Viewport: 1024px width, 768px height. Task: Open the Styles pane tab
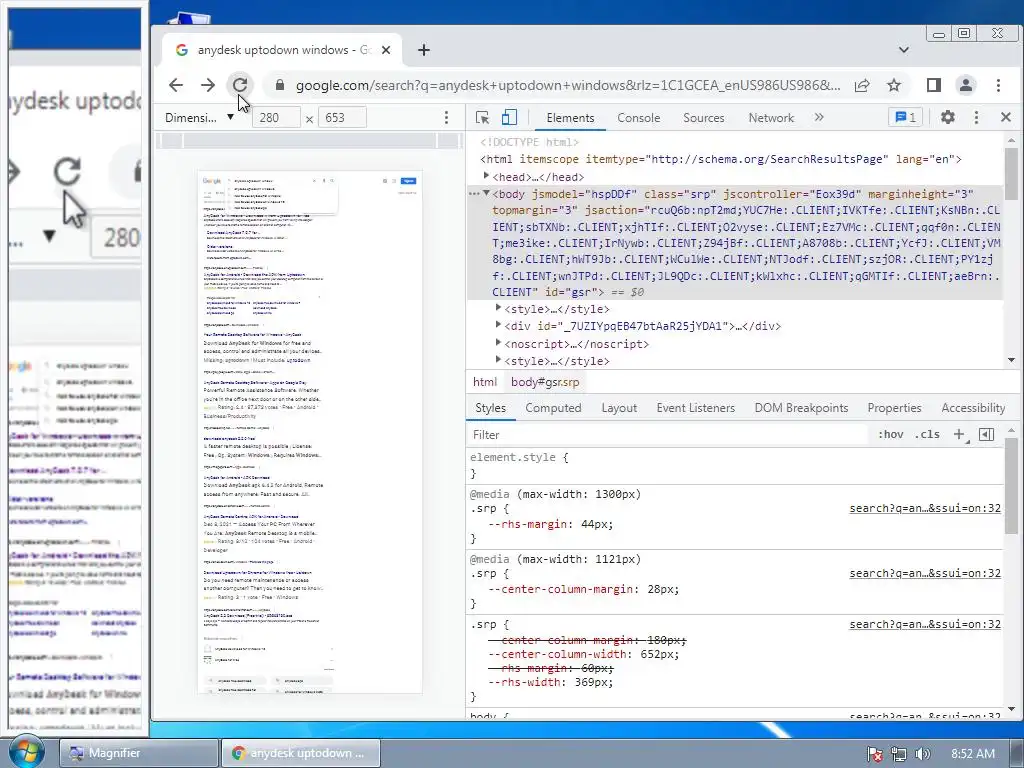[490, 408]
